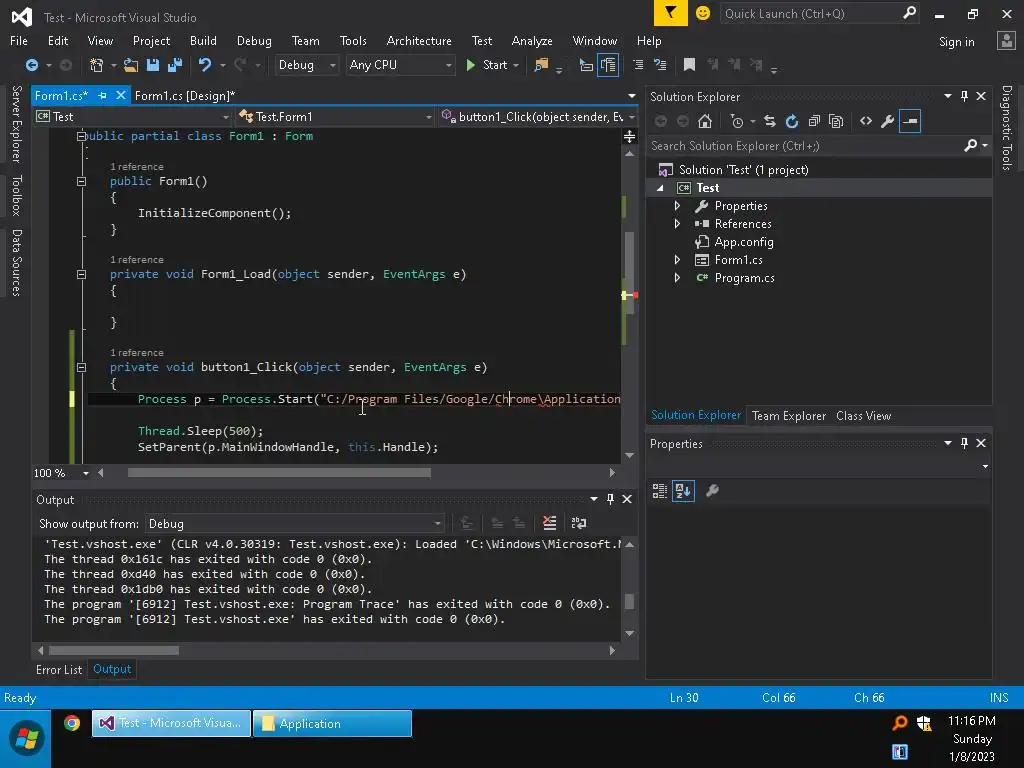Open the Debug solution configuration dropdown
The height and width of the screenshot is (768, 1024).
point(306,65)
